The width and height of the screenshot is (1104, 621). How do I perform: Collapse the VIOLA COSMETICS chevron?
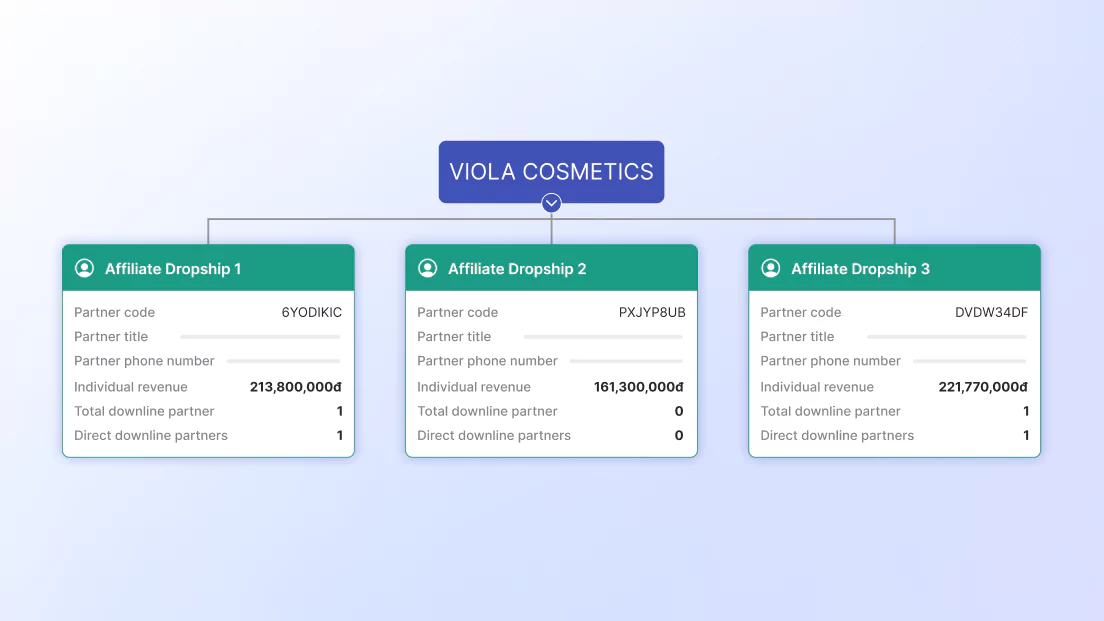point(551,203)
